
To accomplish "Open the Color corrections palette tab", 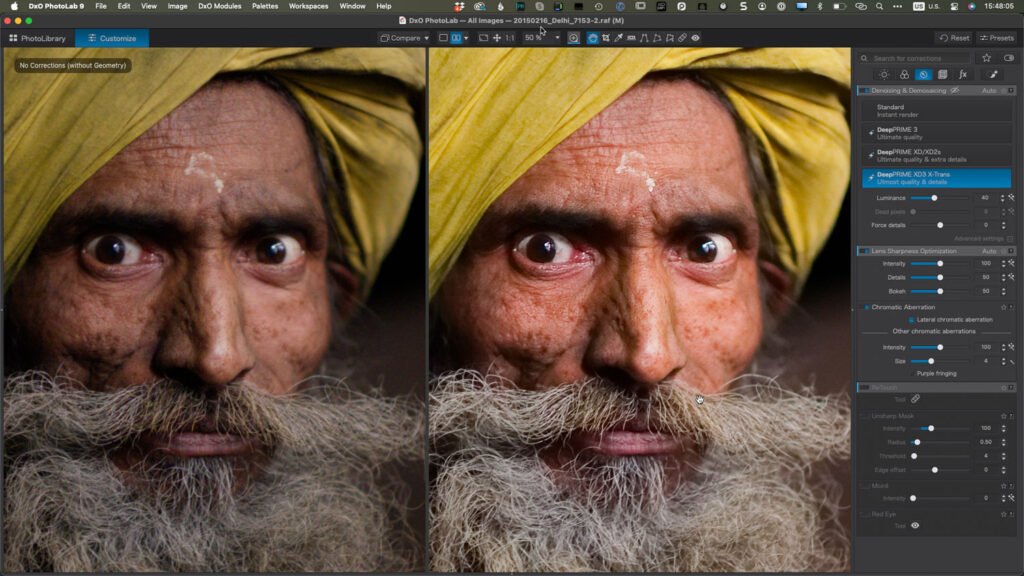I will tap(904, 74).
